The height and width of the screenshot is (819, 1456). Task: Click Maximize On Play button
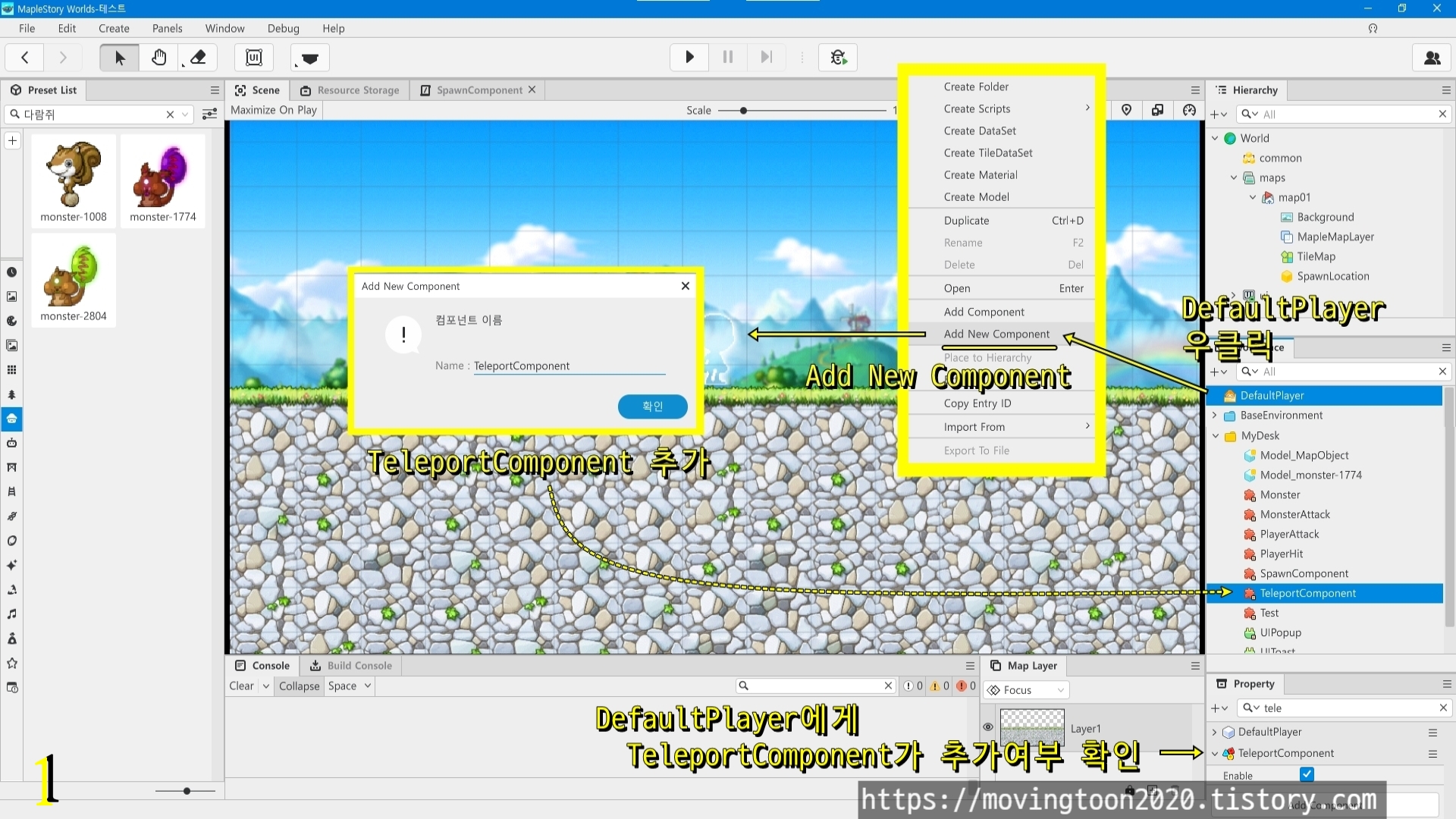(274, 110)
